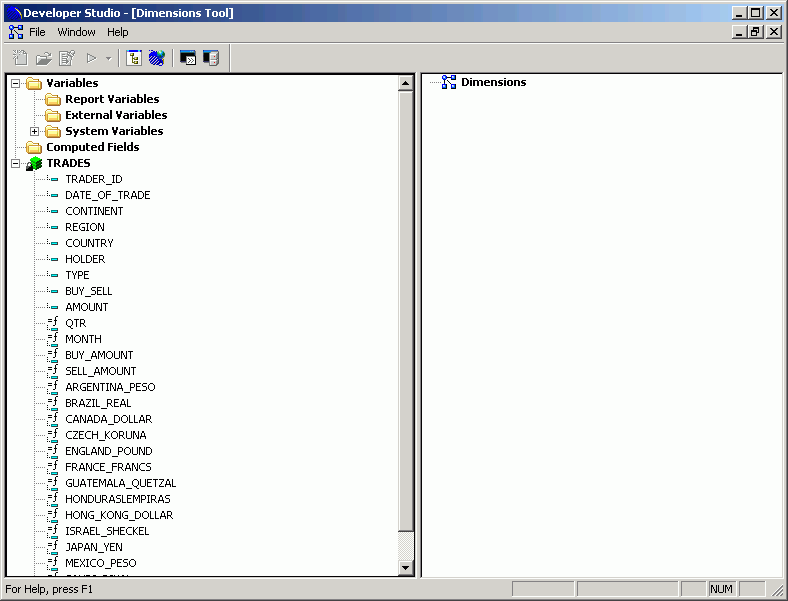Collapse the TRADES tree node
Screen dimensions: 788x601
pyautogui.click(x=15, y=163)
